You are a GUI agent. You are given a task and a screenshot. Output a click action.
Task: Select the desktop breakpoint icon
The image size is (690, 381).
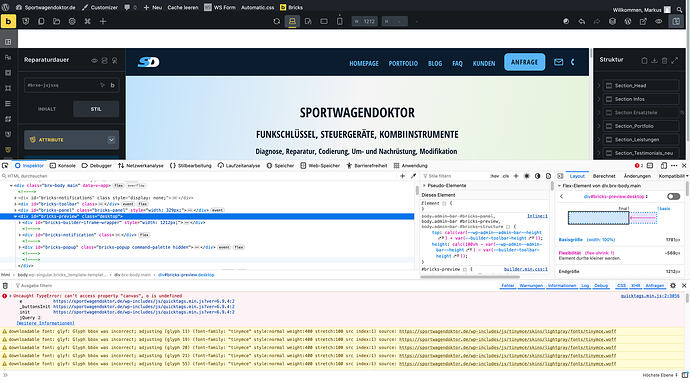coord(292,21)
